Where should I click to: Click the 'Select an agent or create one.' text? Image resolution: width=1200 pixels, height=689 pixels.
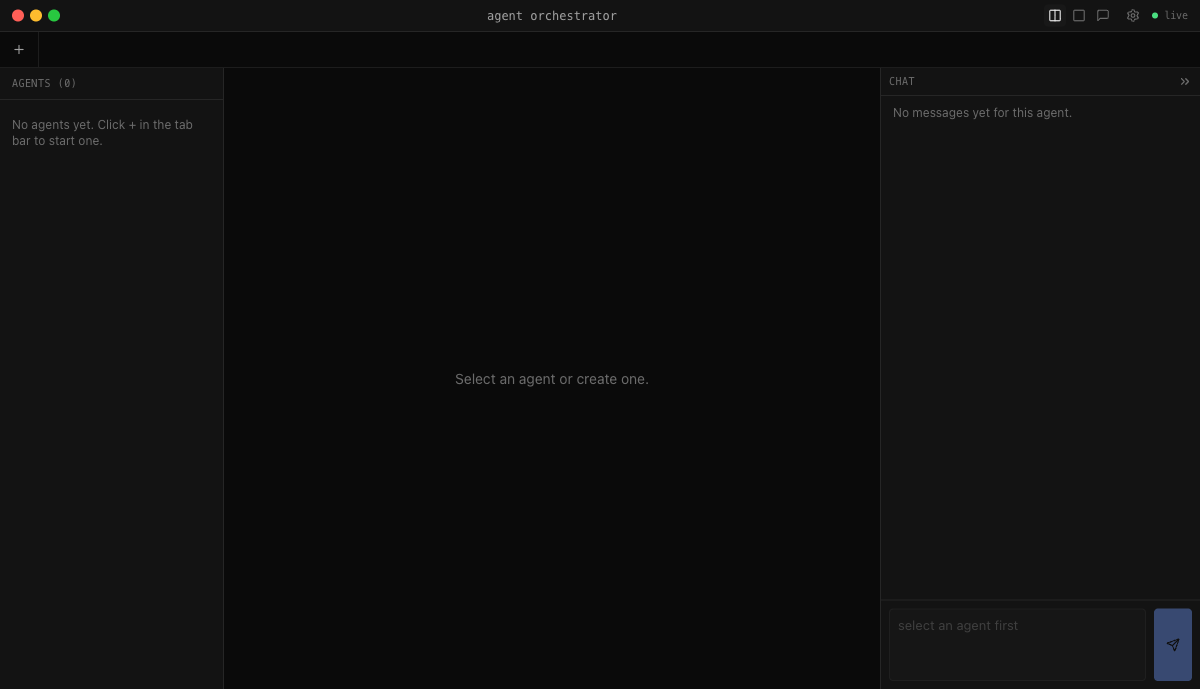(552, 379)
